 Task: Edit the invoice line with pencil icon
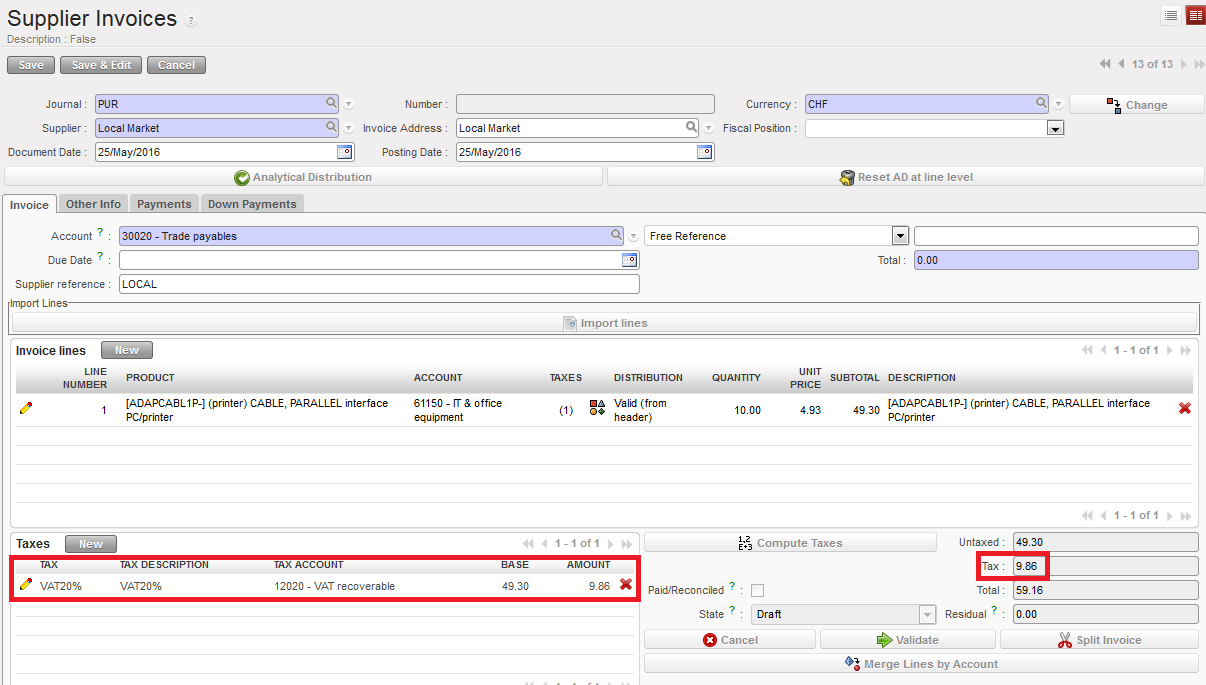click(26, 408)
